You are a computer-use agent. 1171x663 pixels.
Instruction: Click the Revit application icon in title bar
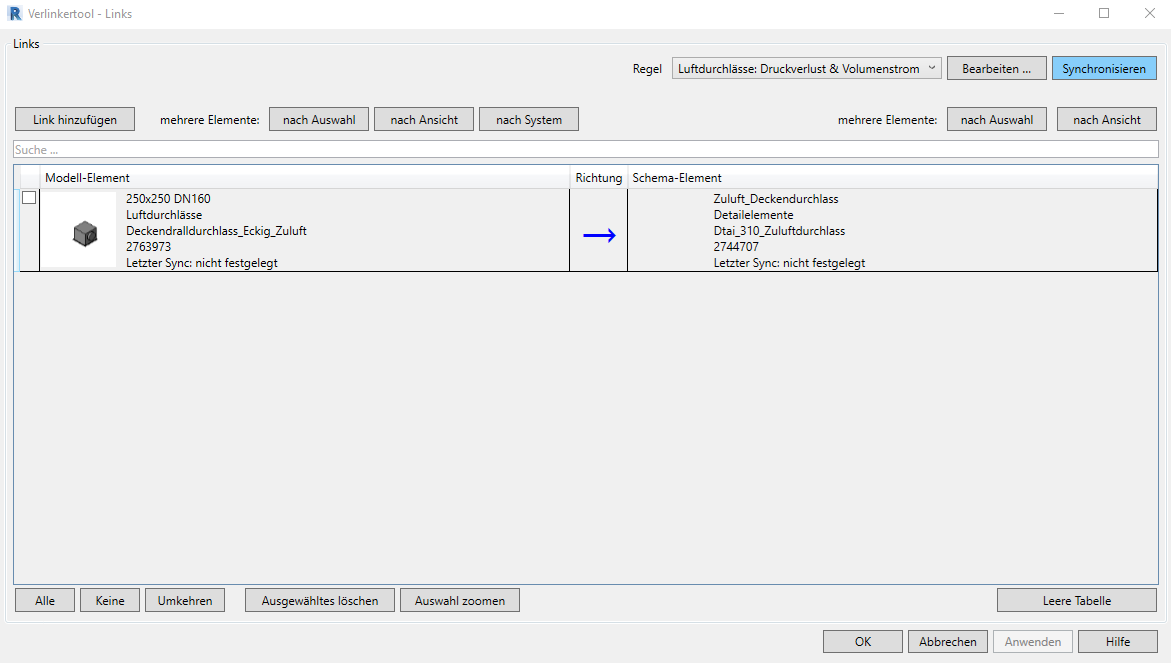(x=14, y=14)
